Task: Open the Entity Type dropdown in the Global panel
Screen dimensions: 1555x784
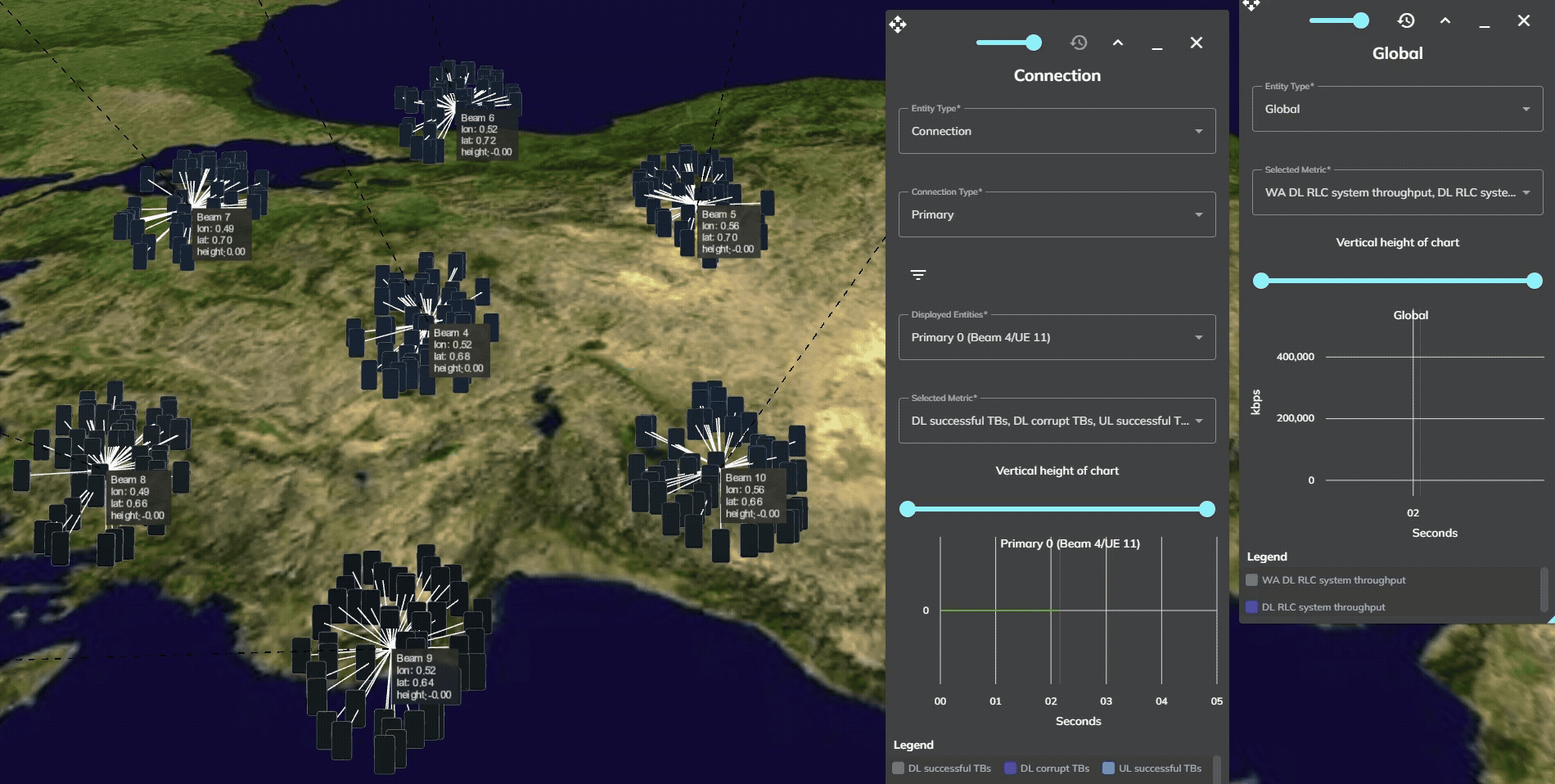Action: click(x=1396, y=108)
